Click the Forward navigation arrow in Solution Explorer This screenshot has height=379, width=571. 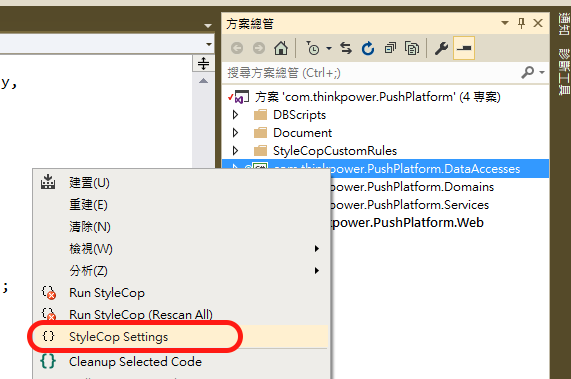(259, 48)
